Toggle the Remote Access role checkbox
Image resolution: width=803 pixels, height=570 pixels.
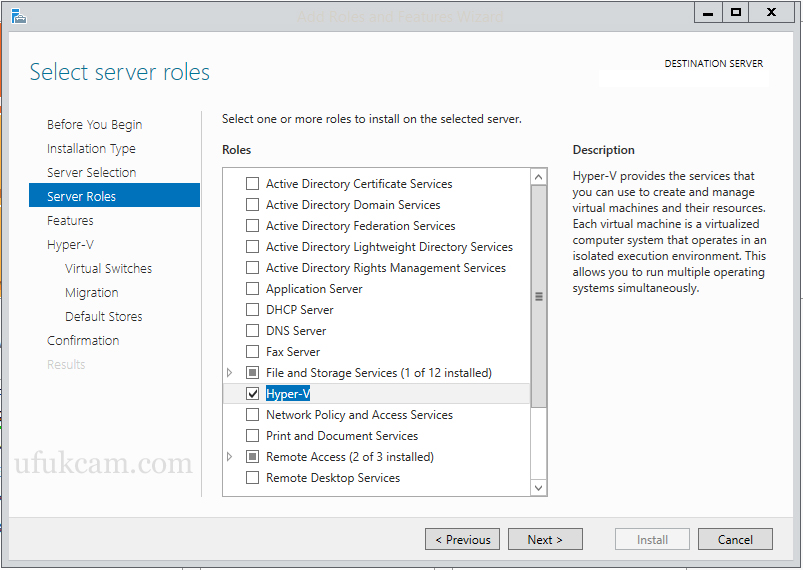252,457
